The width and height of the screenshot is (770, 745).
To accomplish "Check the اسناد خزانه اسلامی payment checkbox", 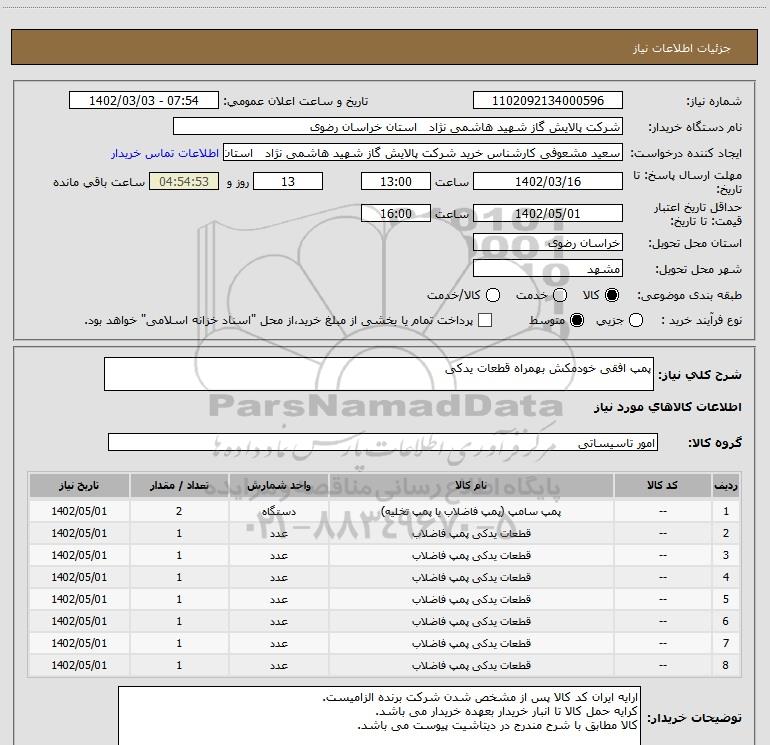I will pos(485,320).
